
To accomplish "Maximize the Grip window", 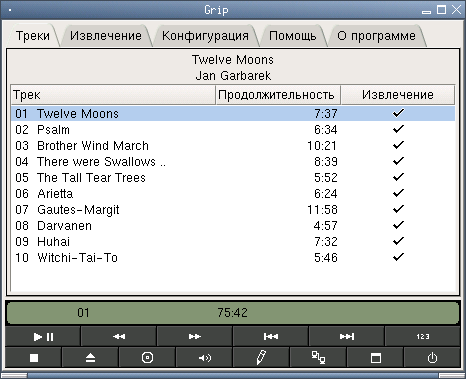I will [x=441, y=10].
